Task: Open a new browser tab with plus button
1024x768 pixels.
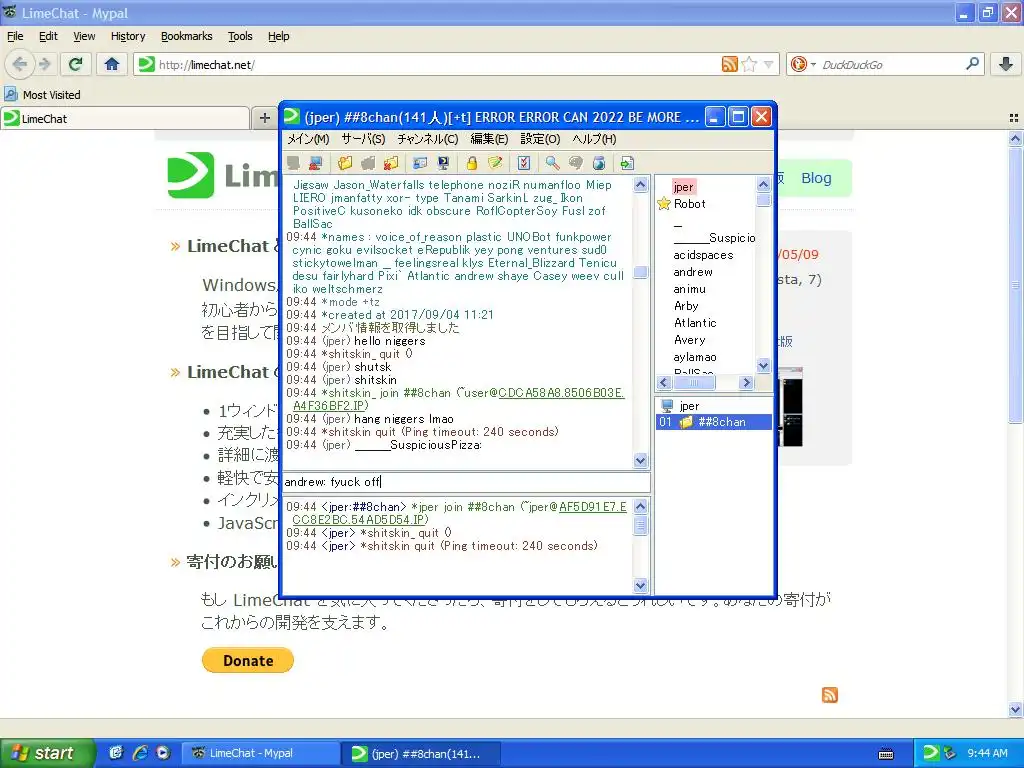Action: (264, 118)
